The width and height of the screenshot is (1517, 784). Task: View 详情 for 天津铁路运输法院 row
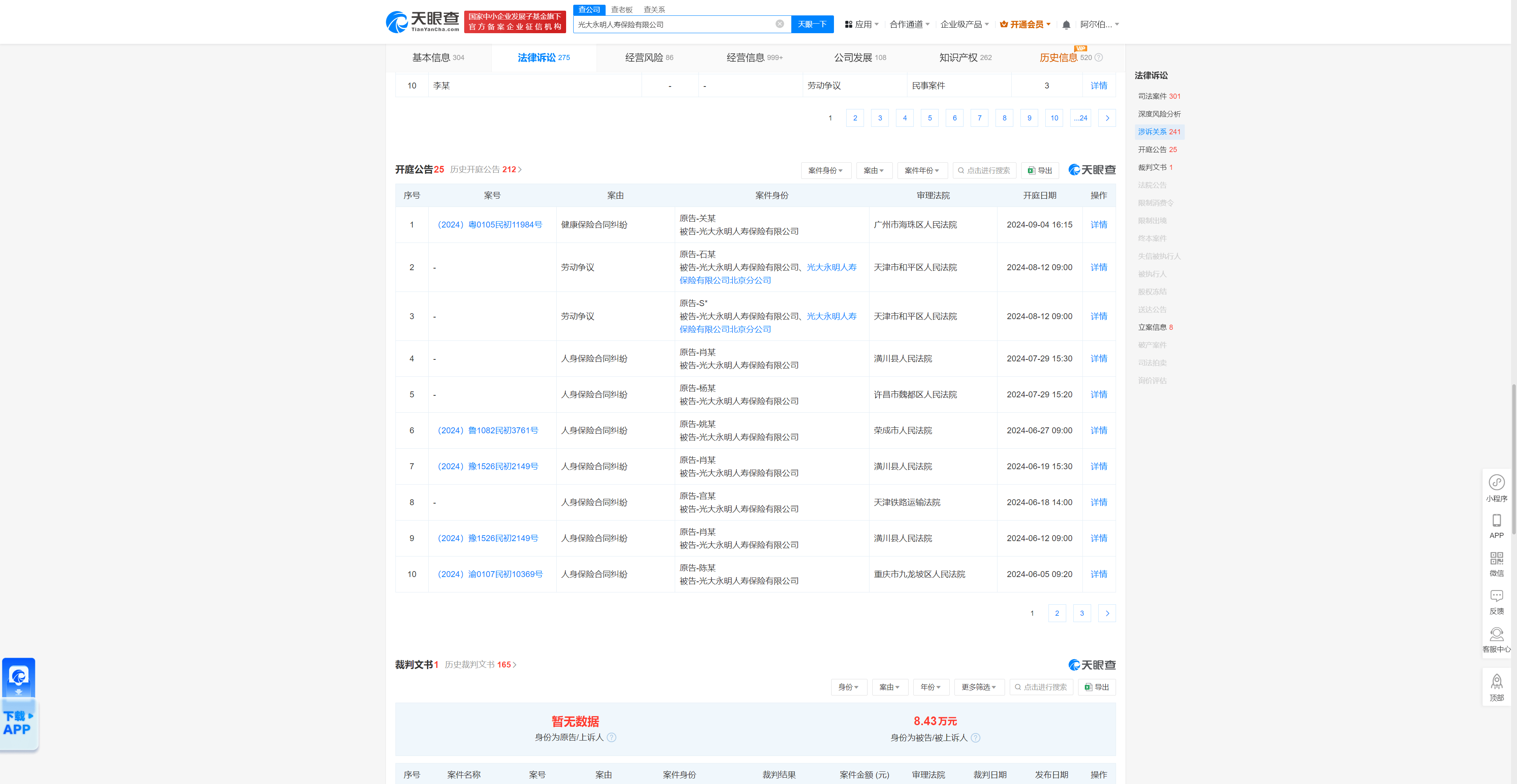[1098, 502]
